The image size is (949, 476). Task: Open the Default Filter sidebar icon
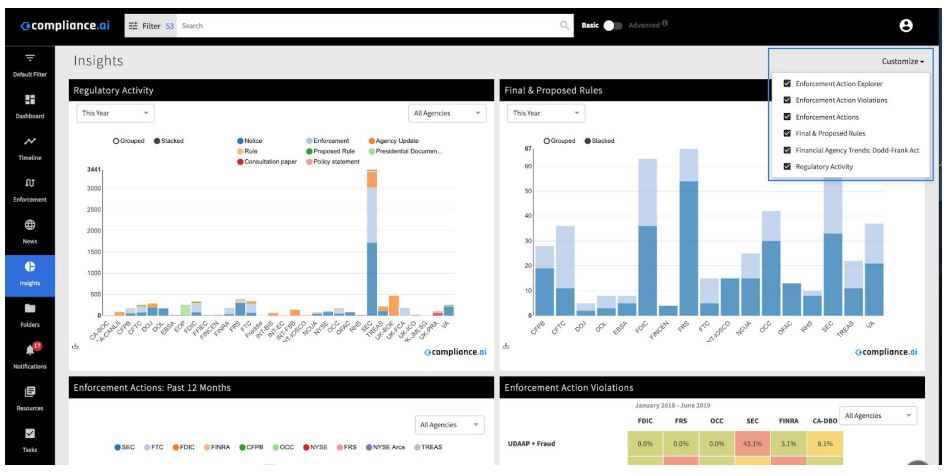point(30,59)
